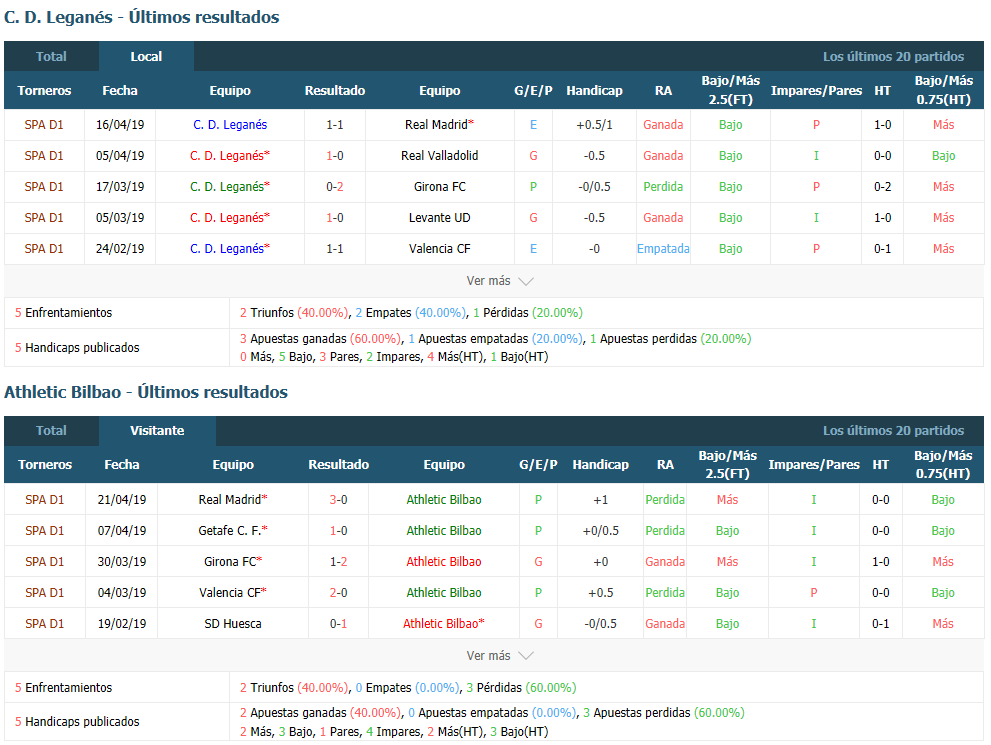Open C. D. Leganés link dated 16/04/19
991x745 pixels.
point(230,124)
